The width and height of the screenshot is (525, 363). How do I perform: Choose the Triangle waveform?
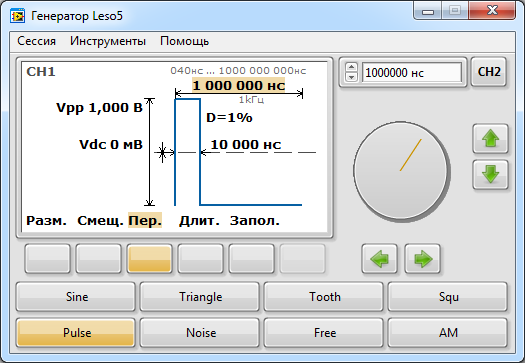coord(200,297)
